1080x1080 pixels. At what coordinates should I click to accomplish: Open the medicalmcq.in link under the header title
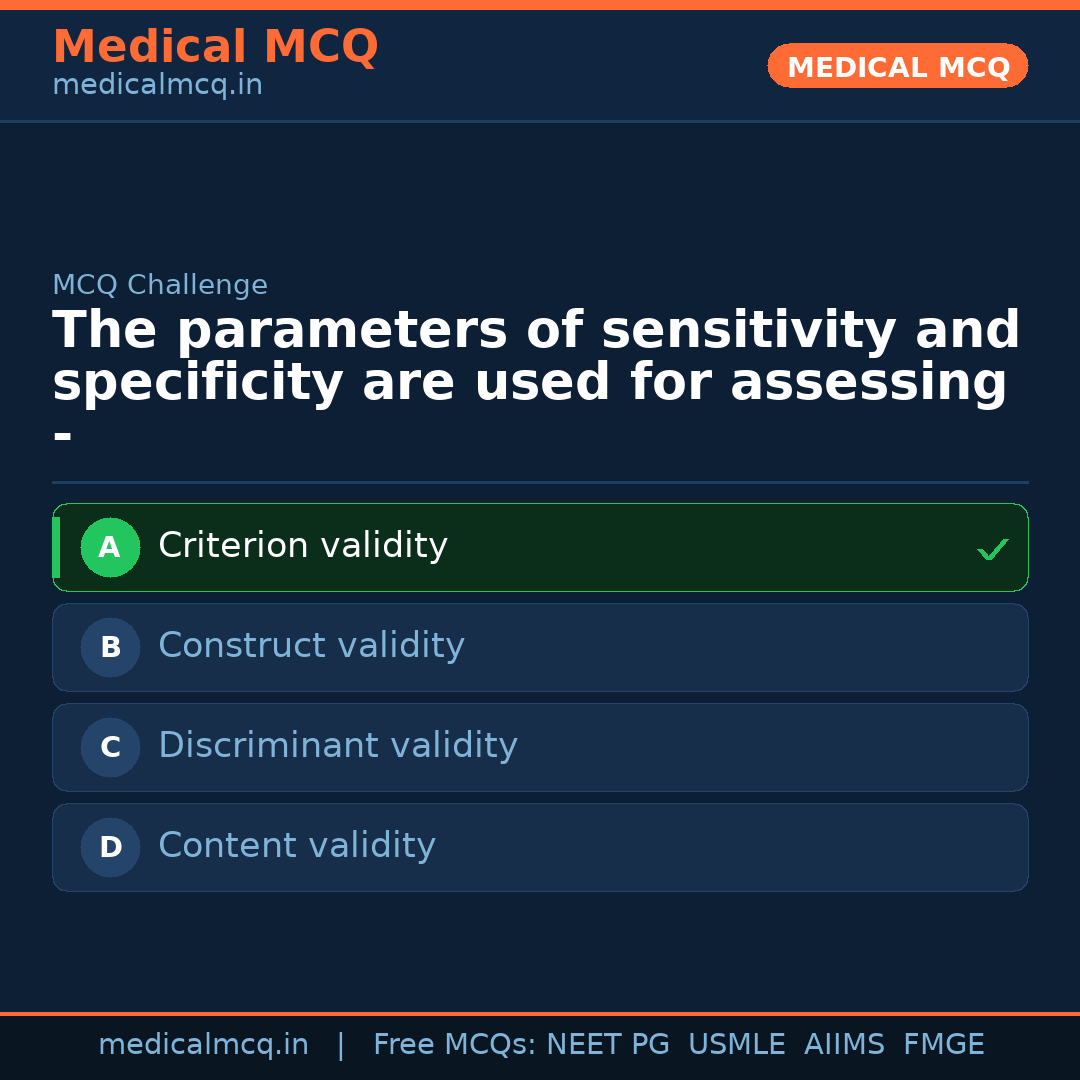(157, 86)
